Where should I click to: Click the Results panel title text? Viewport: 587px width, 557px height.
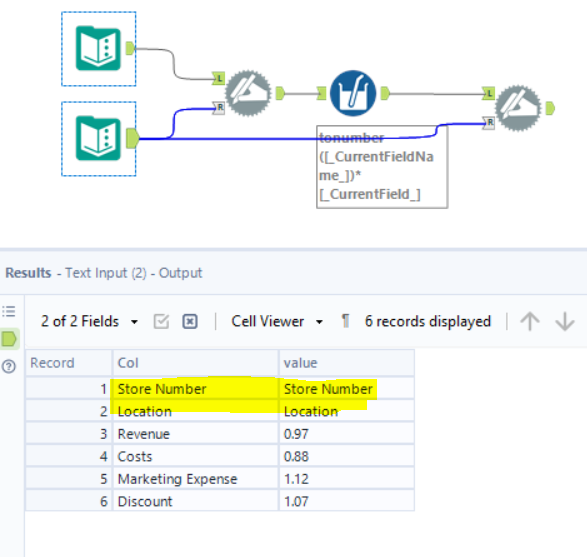(x=103, y=273)
